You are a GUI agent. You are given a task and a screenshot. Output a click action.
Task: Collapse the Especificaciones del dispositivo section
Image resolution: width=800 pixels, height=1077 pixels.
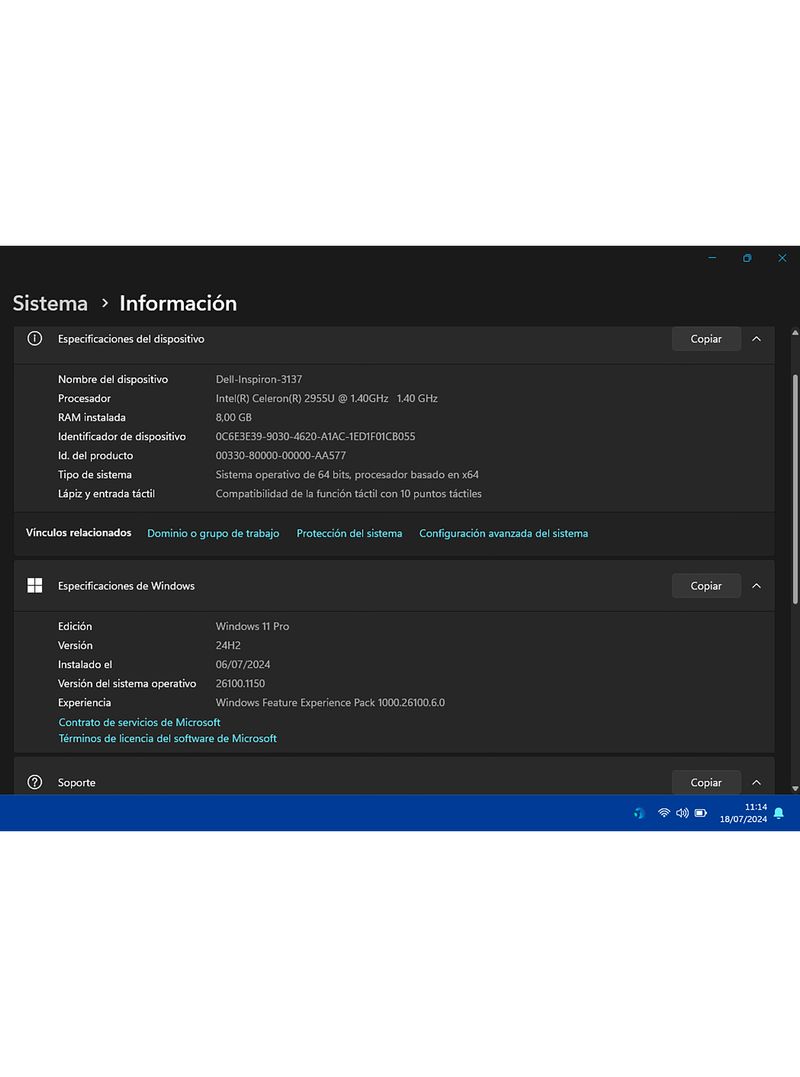[x=756, y=339]
